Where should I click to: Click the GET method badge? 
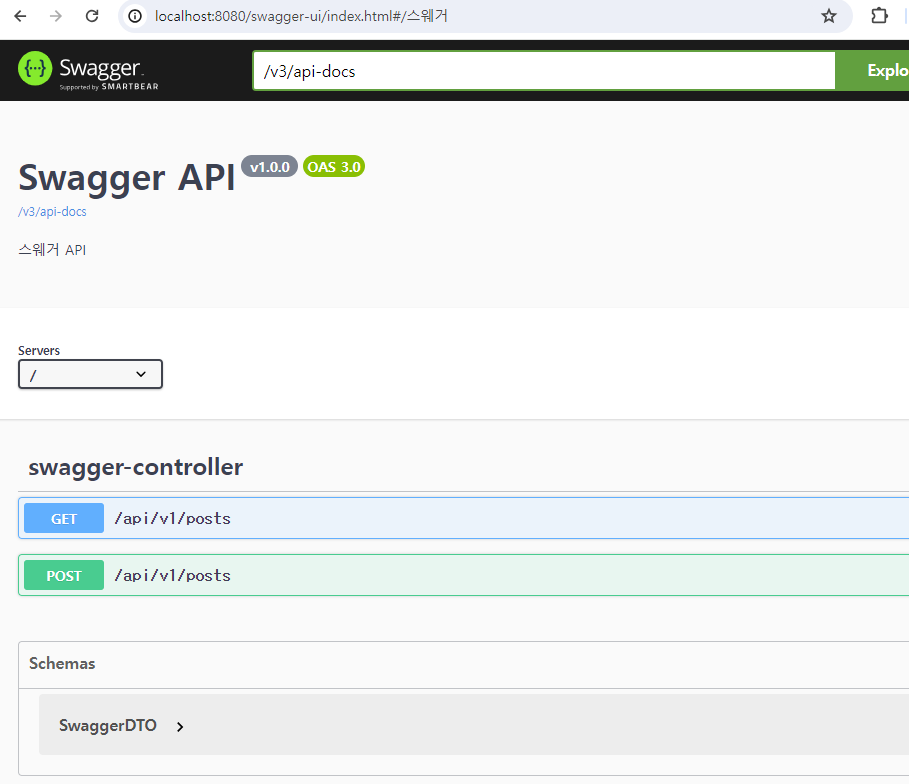pyautogui.click(x=64, y=518)
